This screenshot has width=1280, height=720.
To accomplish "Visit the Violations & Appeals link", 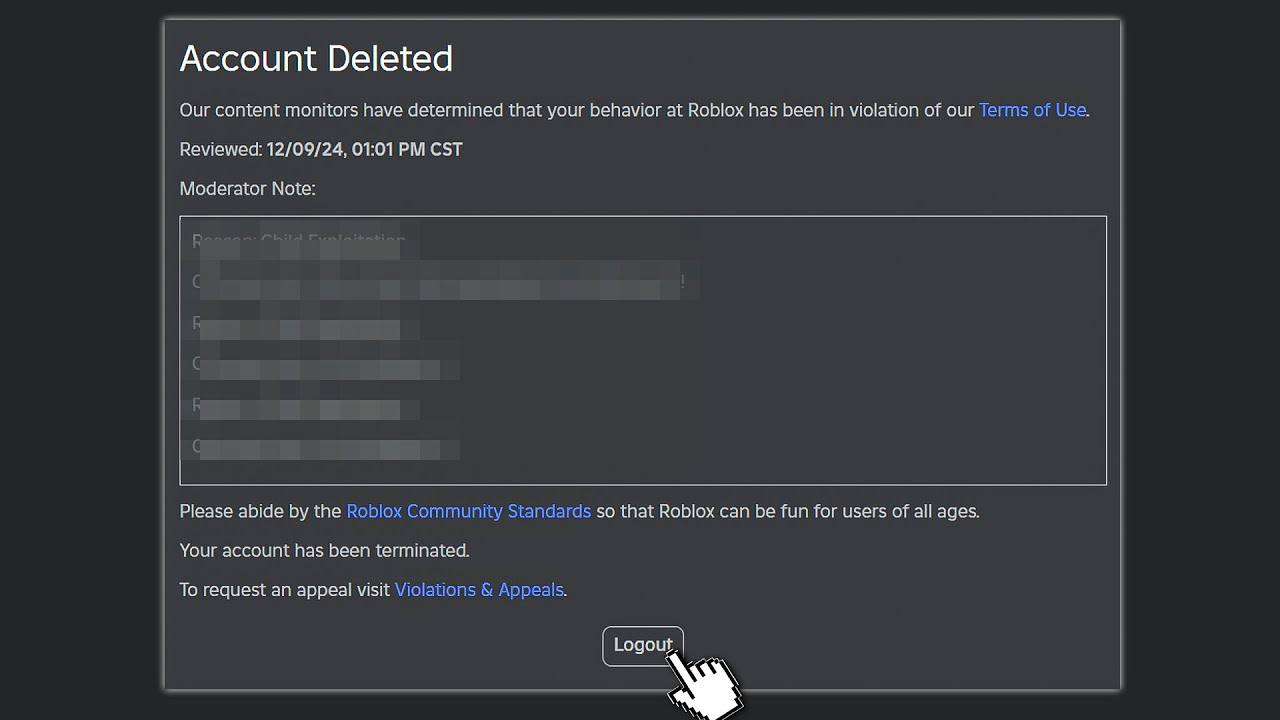I will tap(479, 590).
